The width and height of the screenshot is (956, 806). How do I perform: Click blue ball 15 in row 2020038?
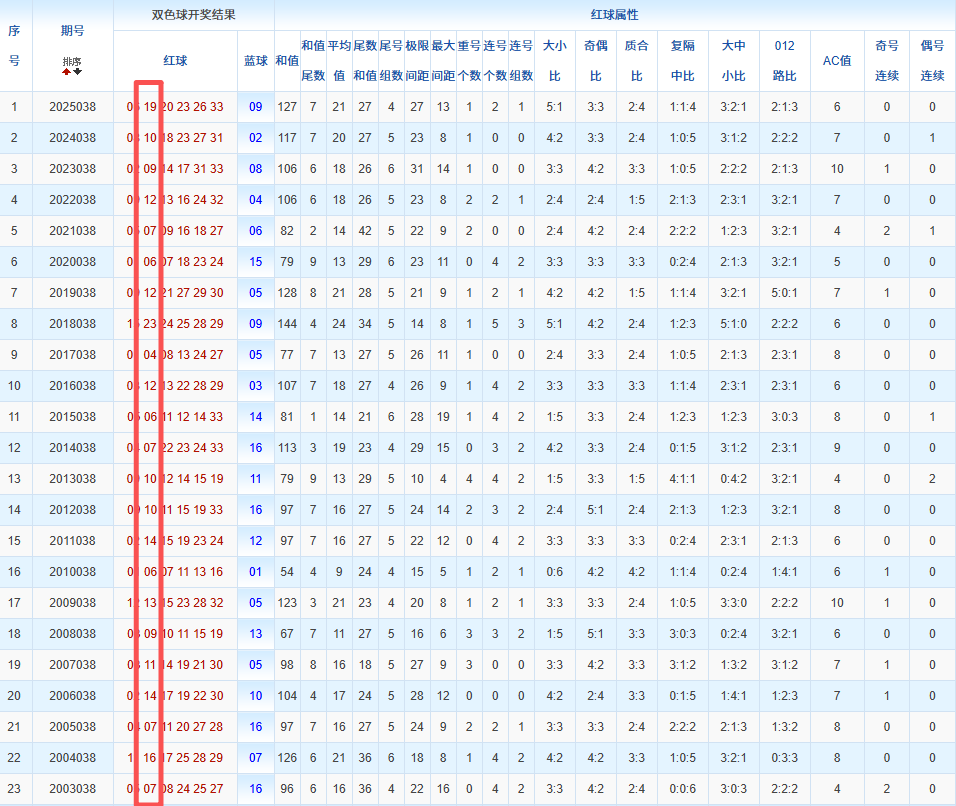click(x=256, y=262)
